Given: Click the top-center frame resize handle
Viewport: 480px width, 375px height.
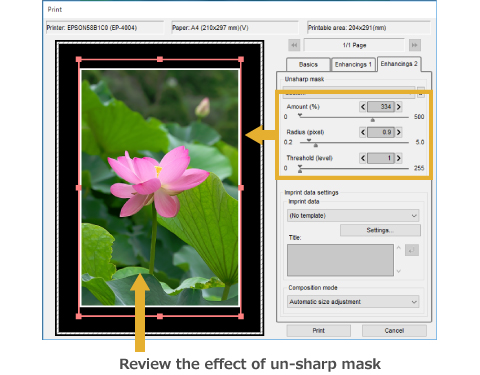Looking at the screenshot, I should [160, 59].
